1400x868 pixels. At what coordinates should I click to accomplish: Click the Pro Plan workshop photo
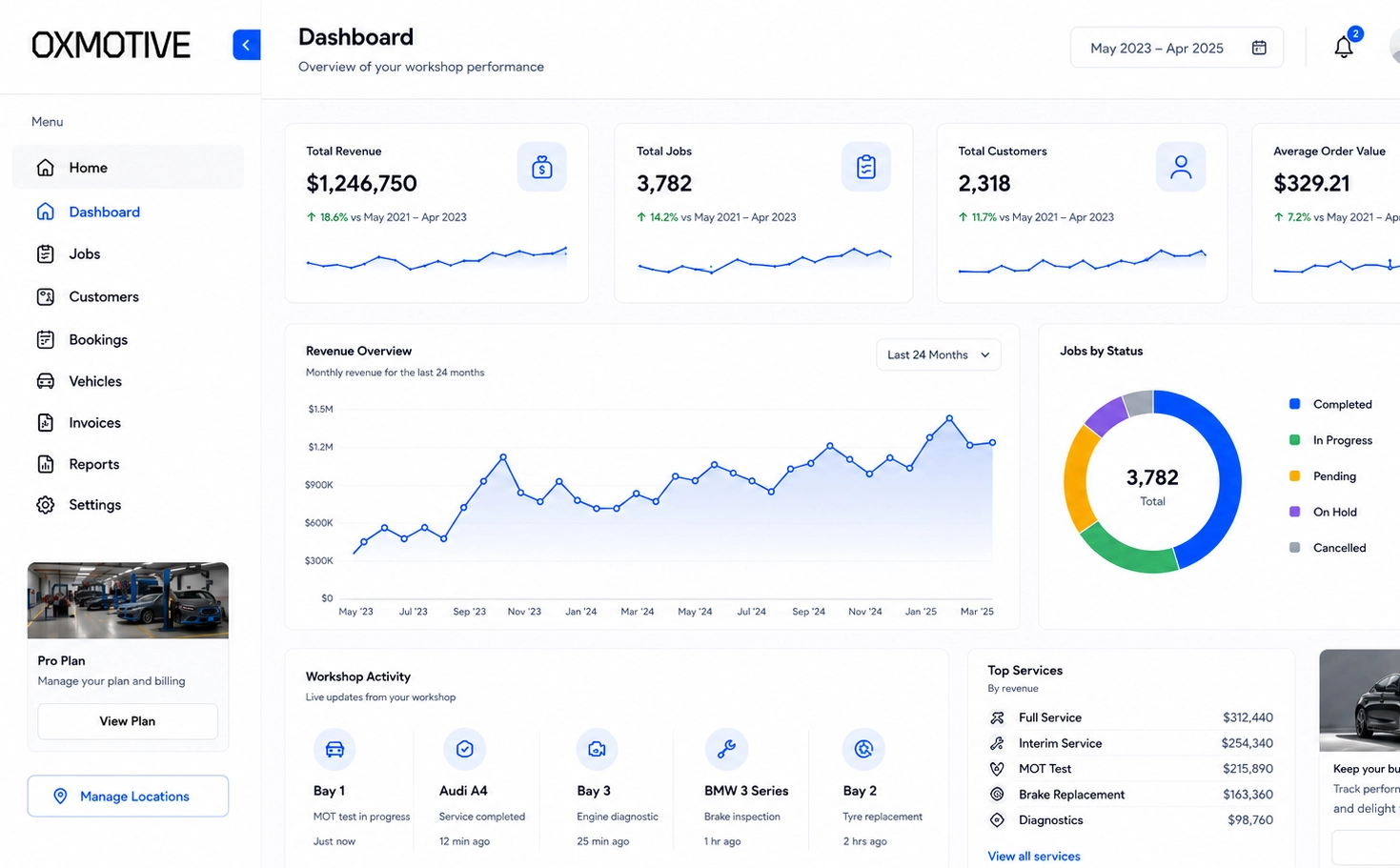(x=128, y=600)
